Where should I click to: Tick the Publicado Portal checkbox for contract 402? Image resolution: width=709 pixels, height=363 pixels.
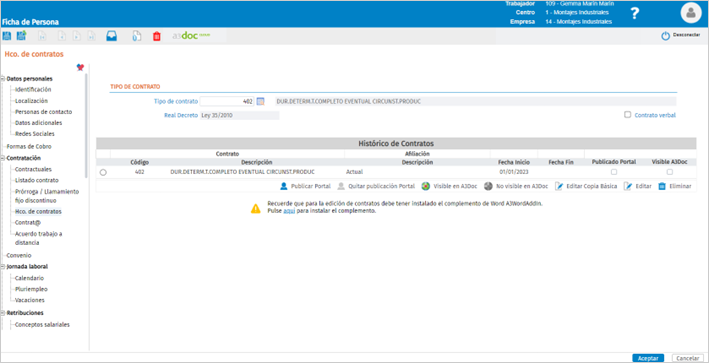coord(614,172)
